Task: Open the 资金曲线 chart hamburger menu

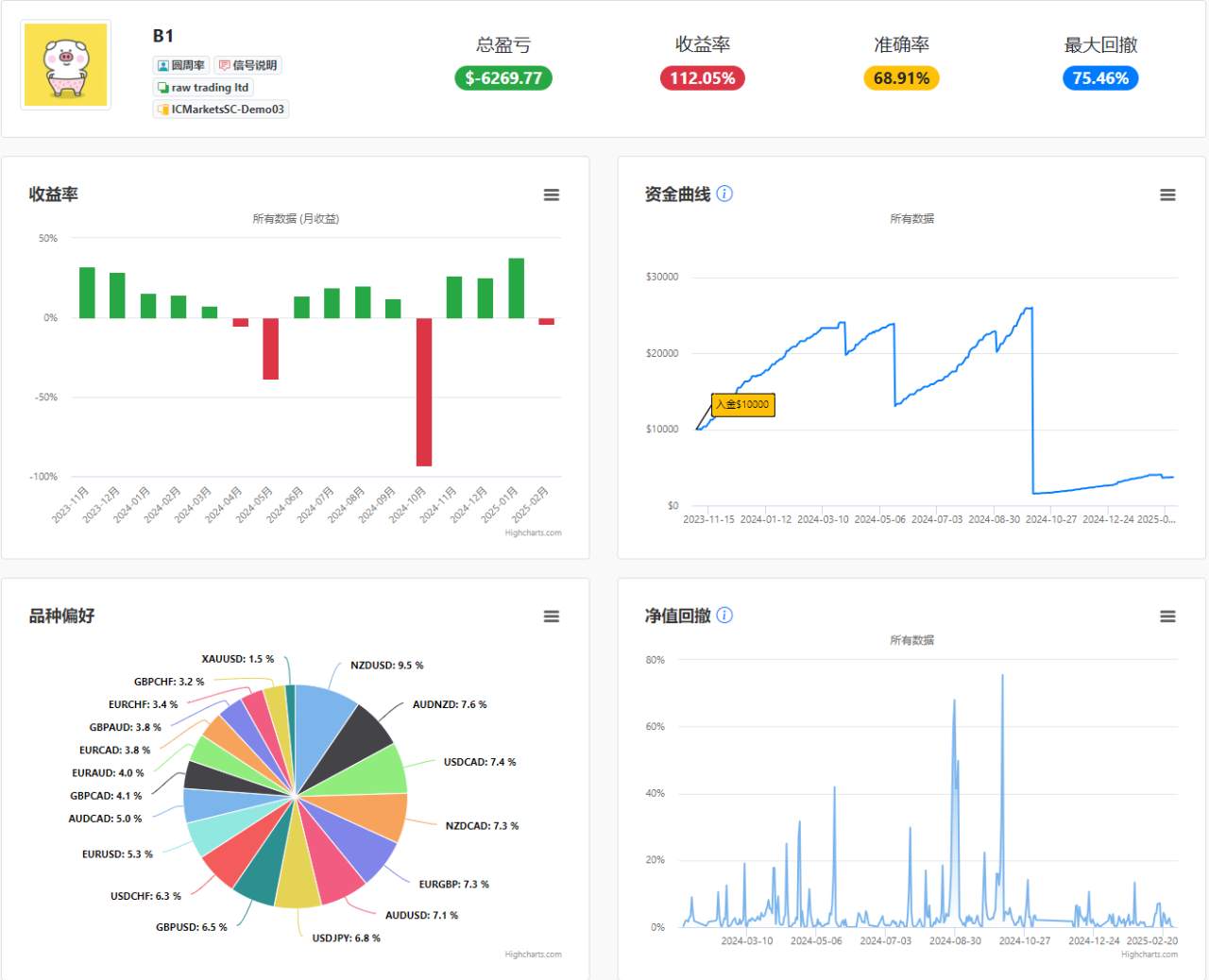Action: [1167, 194]
